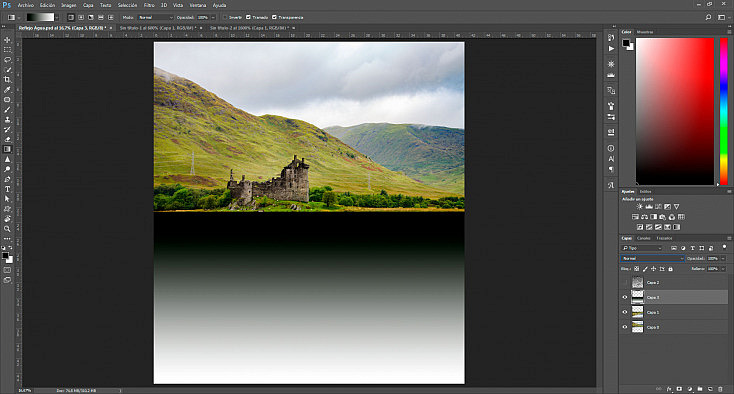Click the hue spectrum slider
This screenshot has width=734, height=394.
click(724, 111)
